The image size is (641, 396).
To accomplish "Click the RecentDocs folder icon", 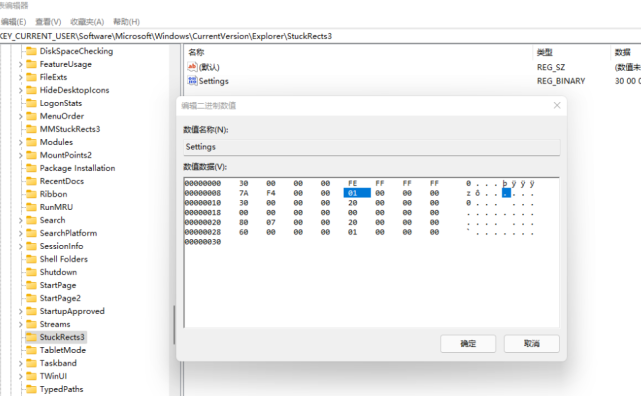I will click(31, 181).
